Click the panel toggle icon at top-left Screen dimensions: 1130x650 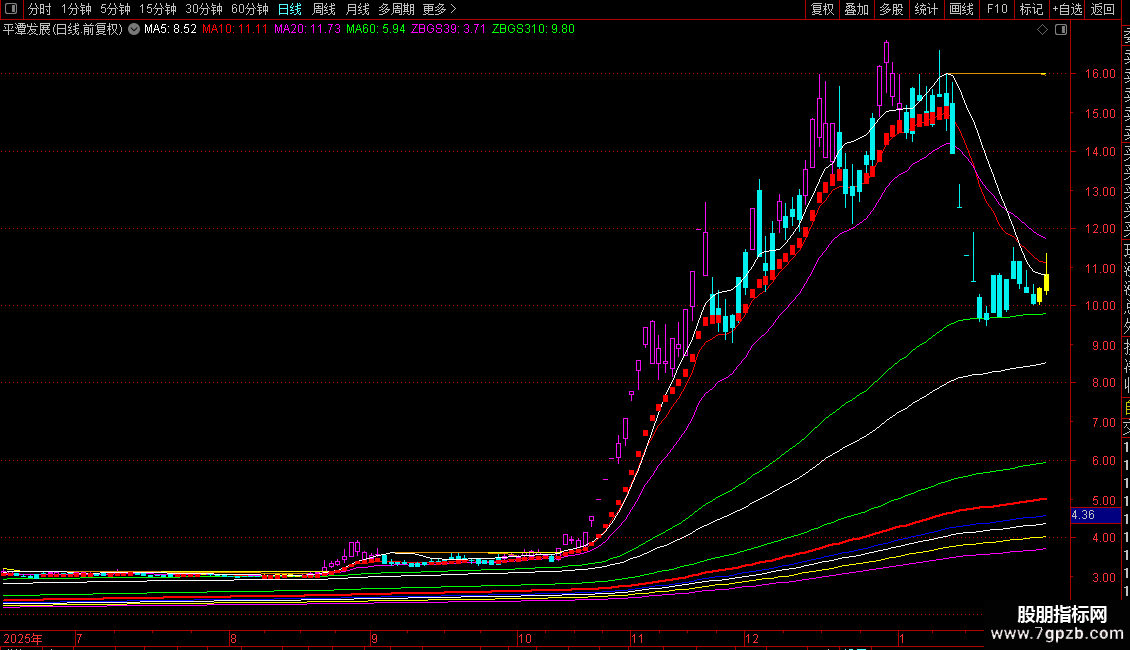pyautogui.click(x=11, y=10)
